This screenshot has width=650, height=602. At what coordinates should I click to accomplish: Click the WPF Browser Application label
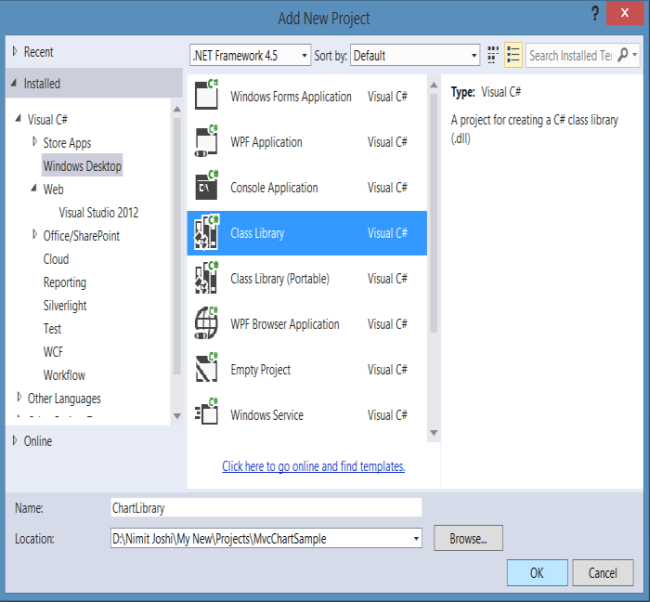[285, 324]
